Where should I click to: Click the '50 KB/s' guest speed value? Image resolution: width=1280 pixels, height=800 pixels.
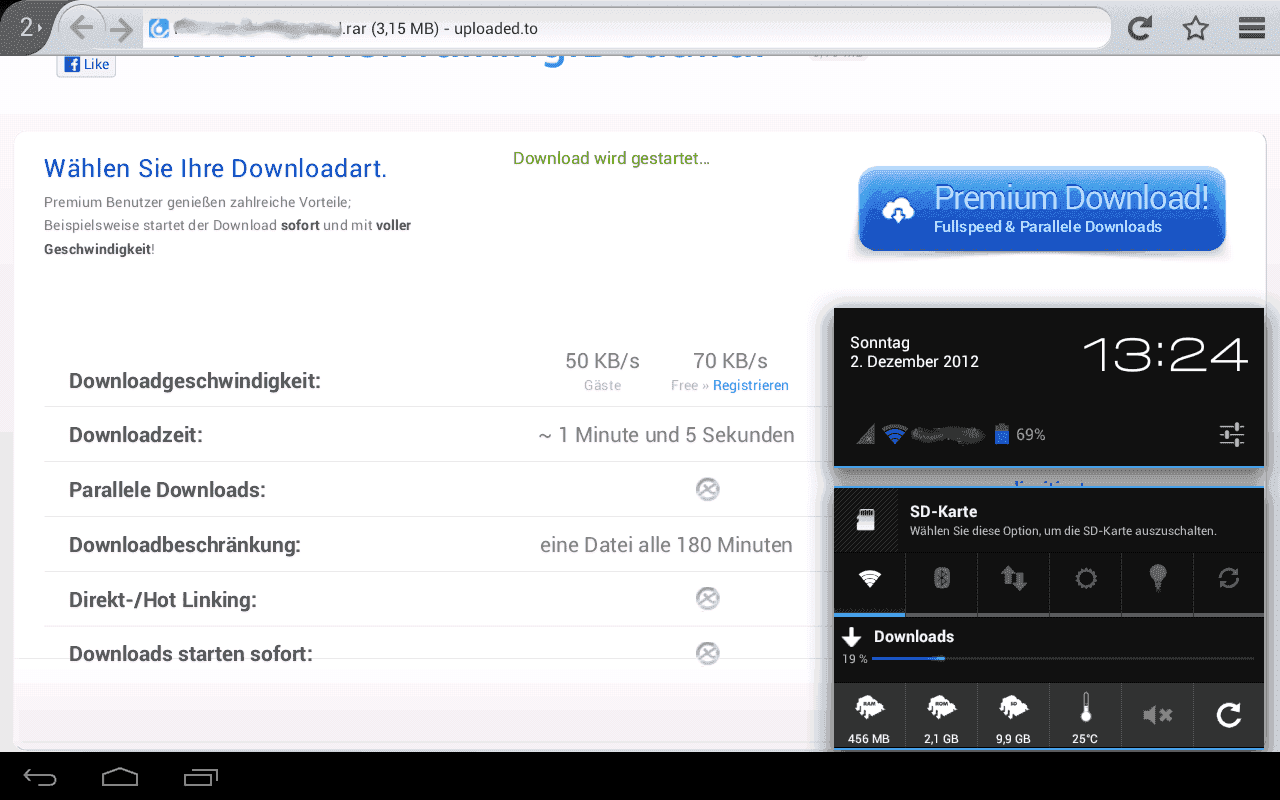click(602, 360)
